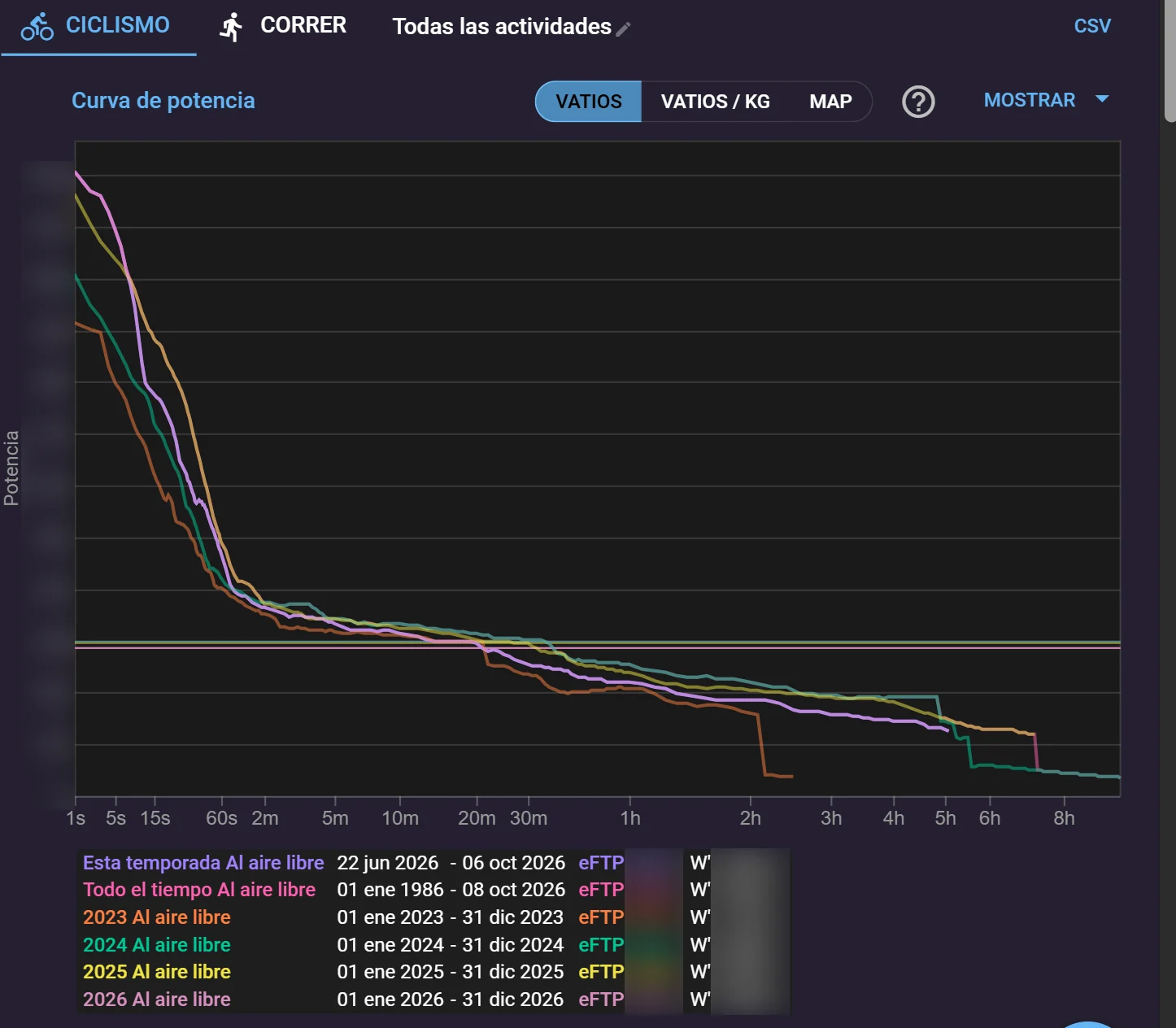The image size is (1176, 1028).
Task: Click the 5m tick on time axis
Action: pyautogui.click(x=335, y=818)
